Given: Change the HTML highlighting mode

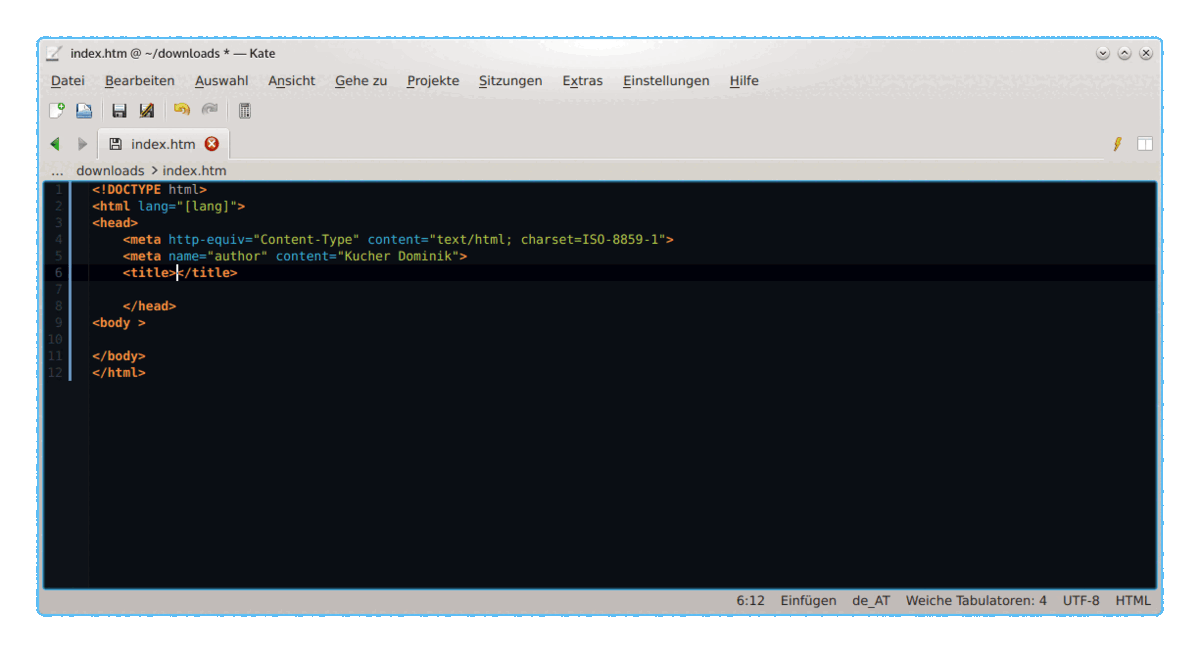Looking at the screenshot, I should [x=1133, y=601].
